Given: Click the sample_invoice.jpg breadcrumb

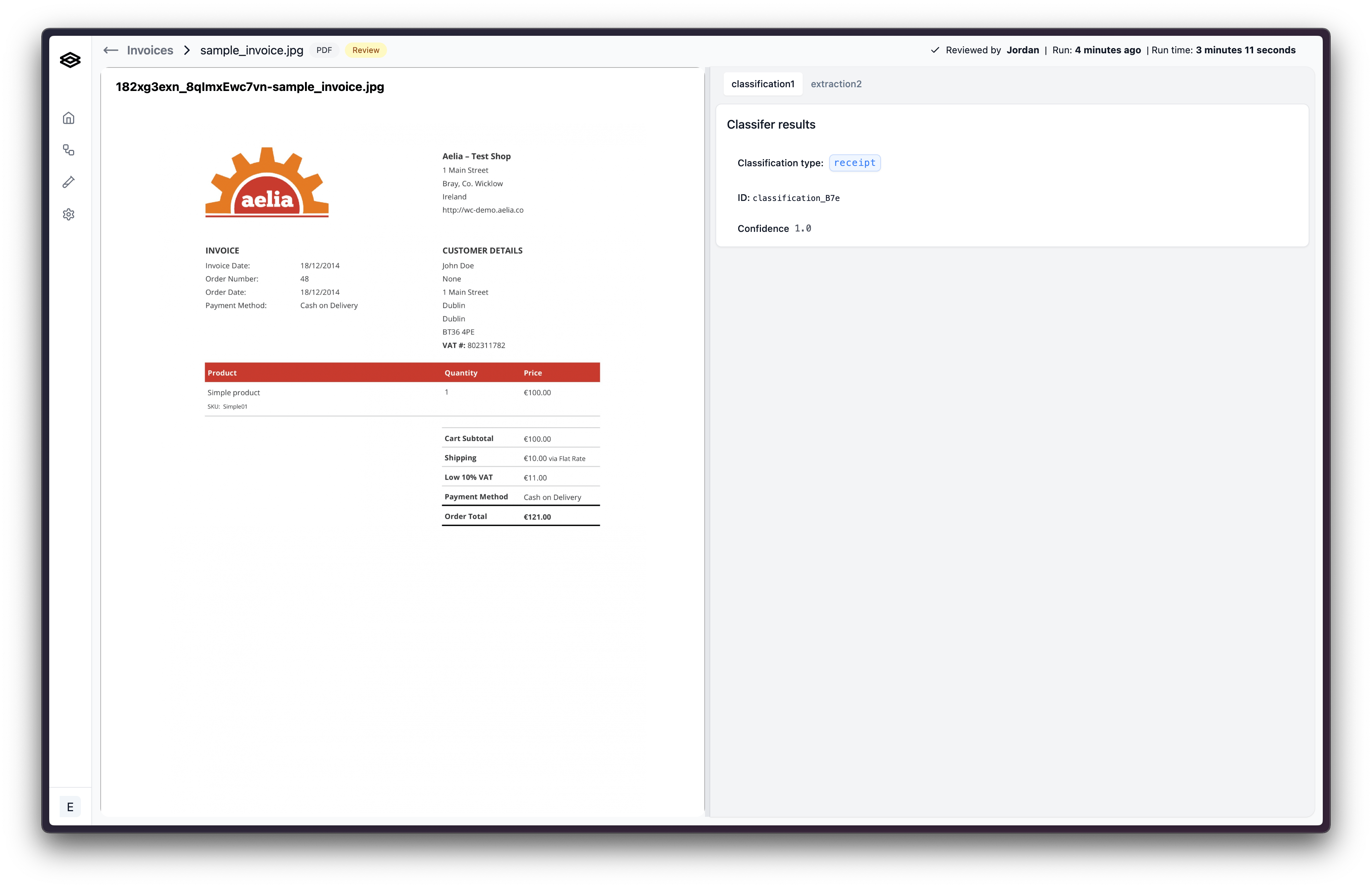Looking at the screenshot, I should (251, 51).
